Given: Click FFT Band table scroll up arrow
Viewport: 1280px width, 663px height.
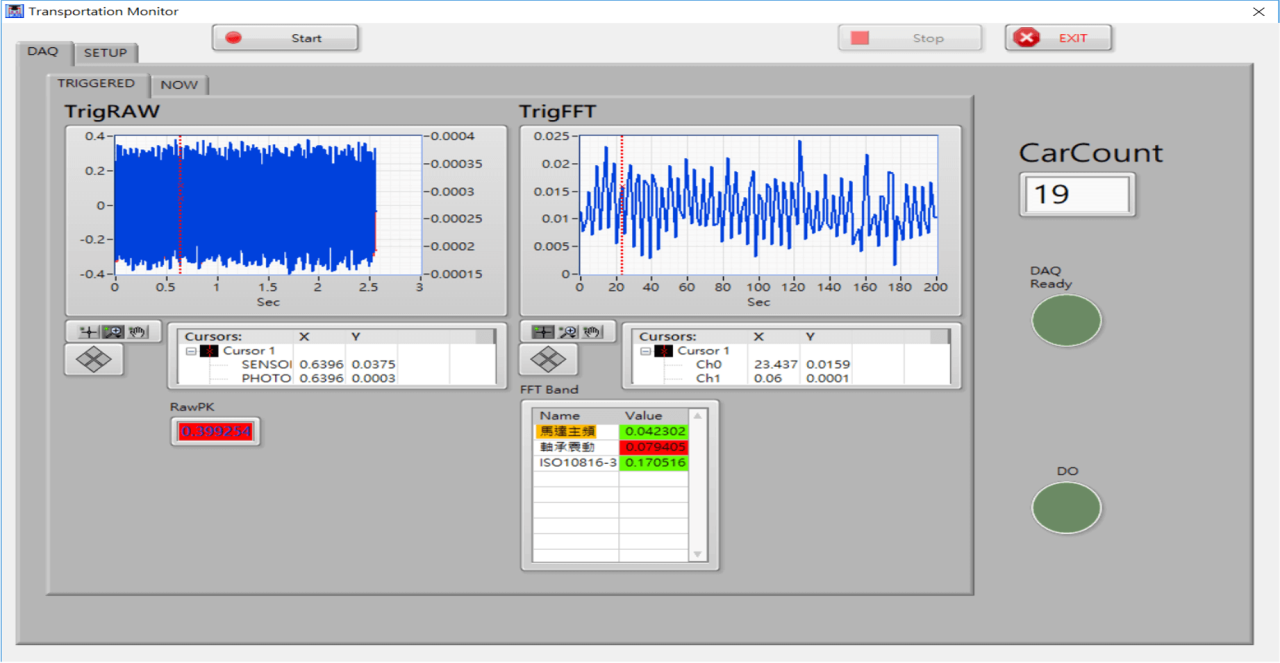Looking at the screenshot, I should pyautogui.click(x=698, y=415).
